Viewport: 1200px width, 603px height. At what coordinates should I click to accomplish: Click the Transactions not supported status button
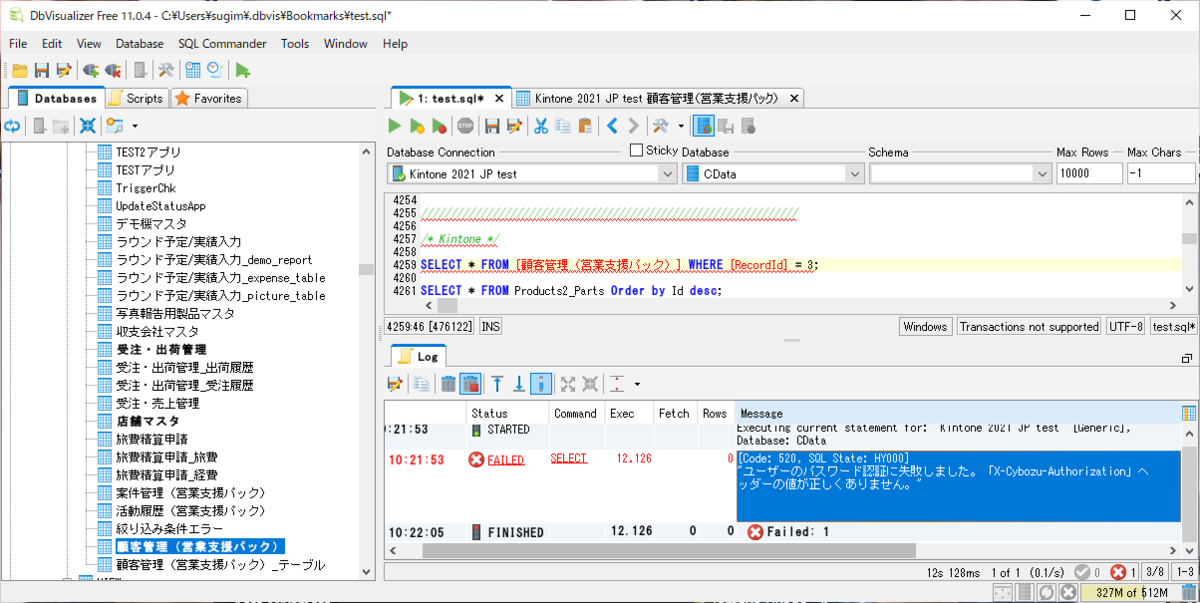click(1029, 327)
